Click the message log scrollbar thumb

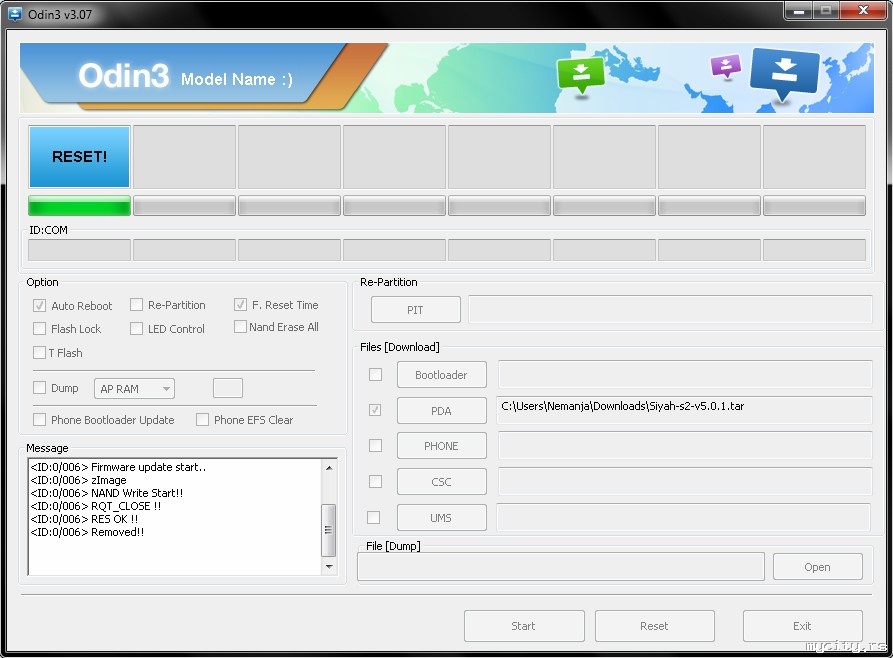329,530
